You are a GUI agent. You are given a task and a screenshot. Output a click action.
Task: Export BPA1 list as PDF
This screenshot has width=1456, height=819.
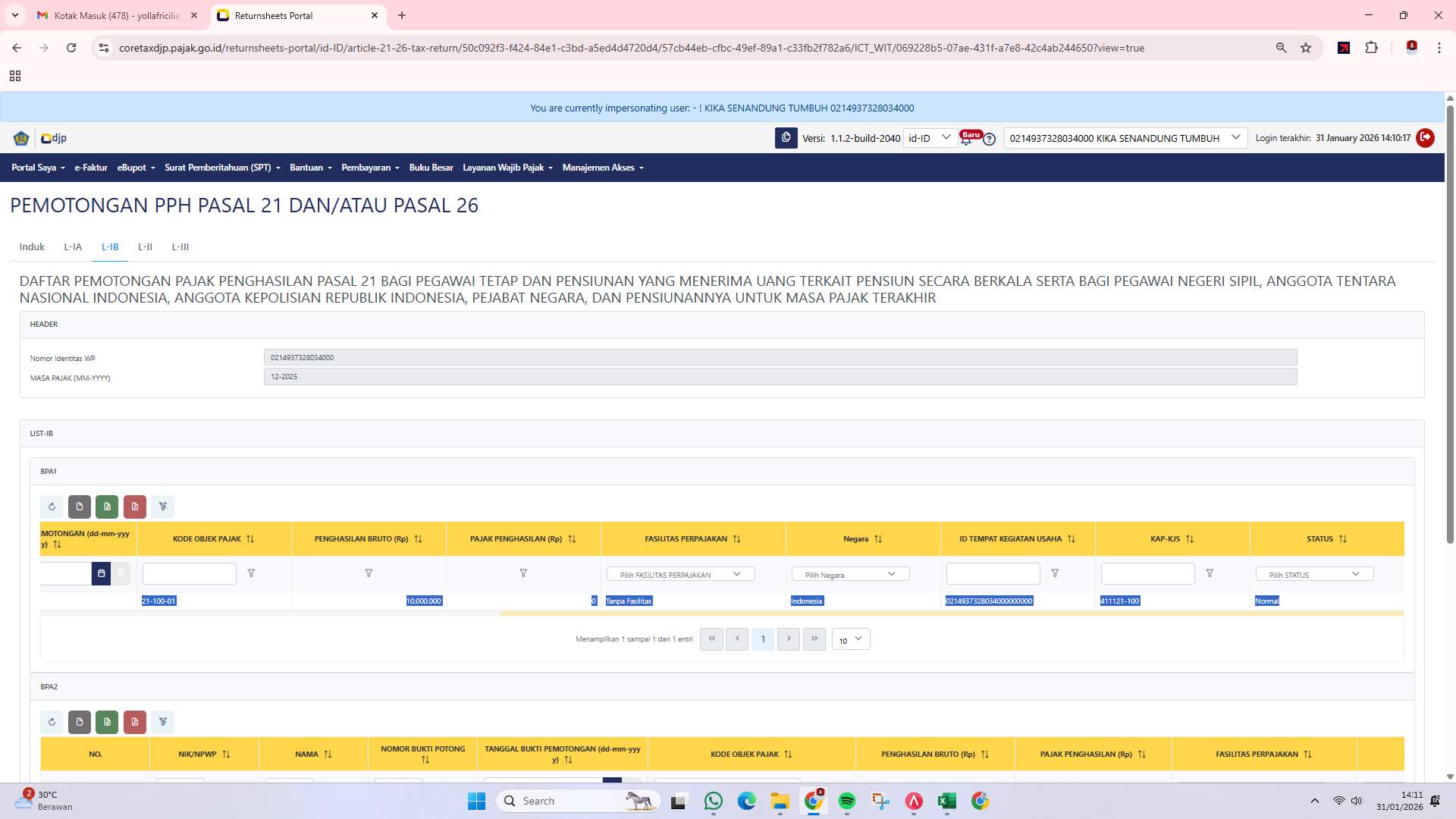pos(135,507)
